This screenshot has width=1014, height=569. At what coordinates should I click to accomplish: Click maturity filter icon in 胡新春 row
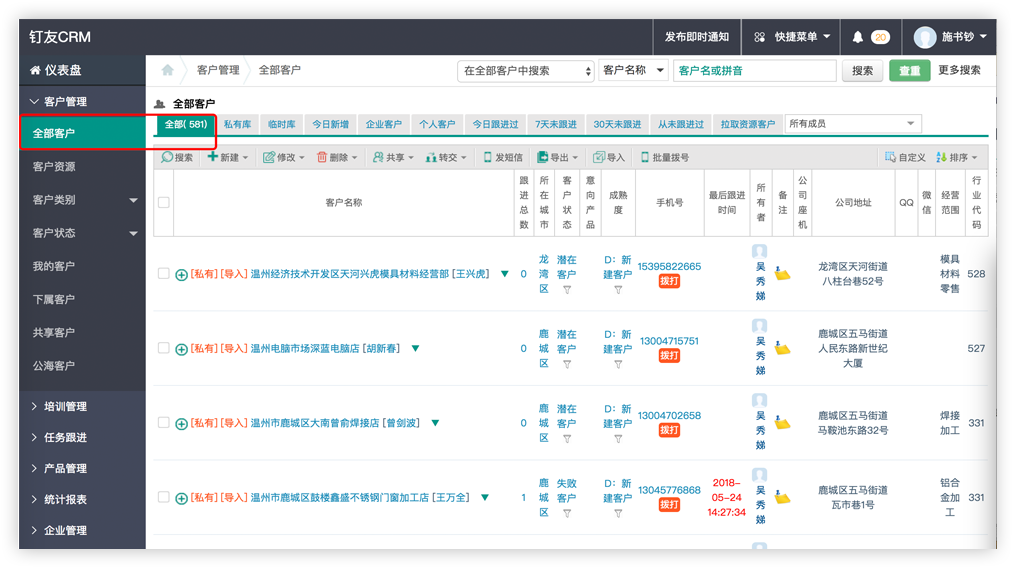pos(618,364)
